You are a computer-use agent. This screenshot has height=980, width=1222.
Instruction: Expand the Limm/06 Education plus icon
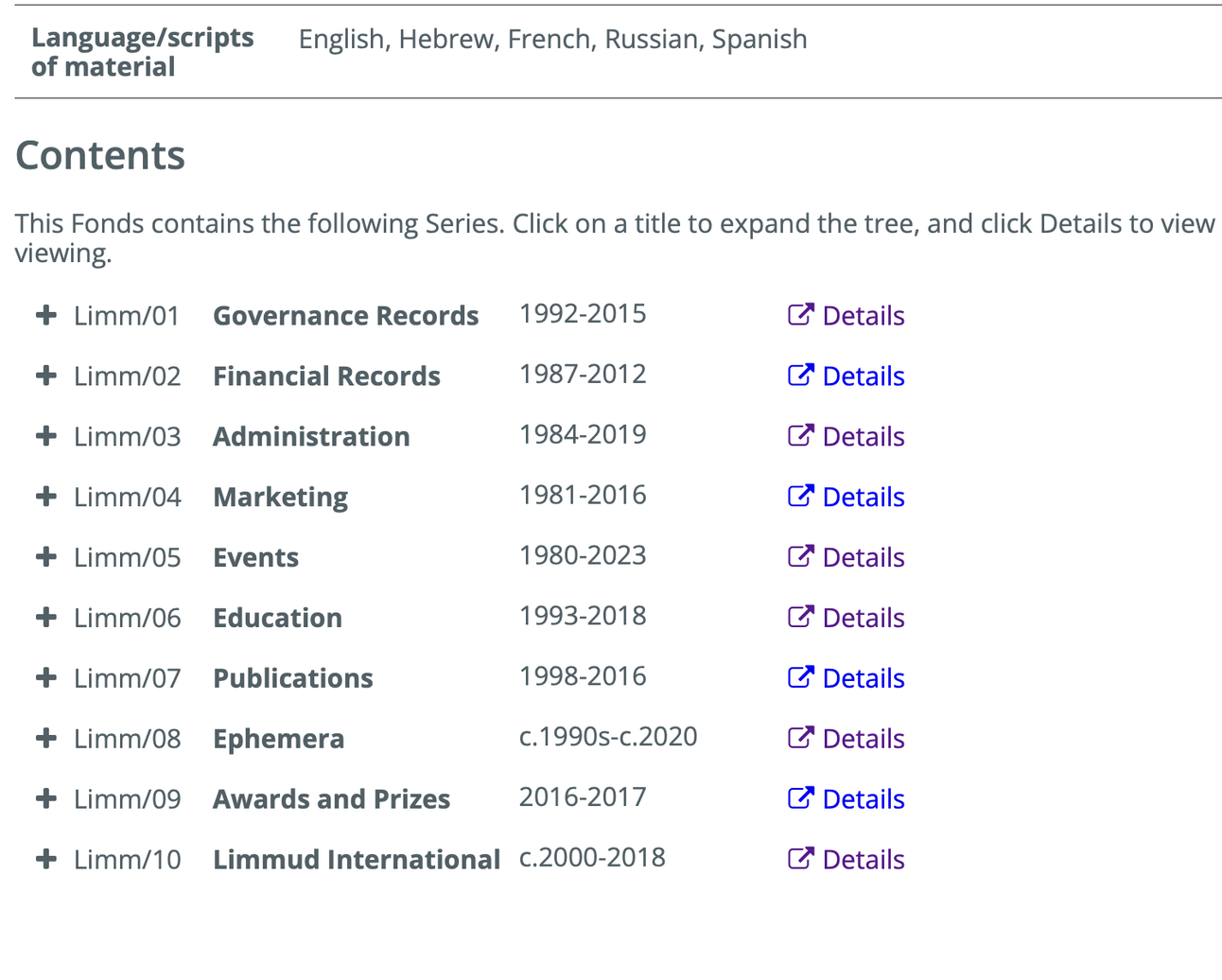(45, 618)
